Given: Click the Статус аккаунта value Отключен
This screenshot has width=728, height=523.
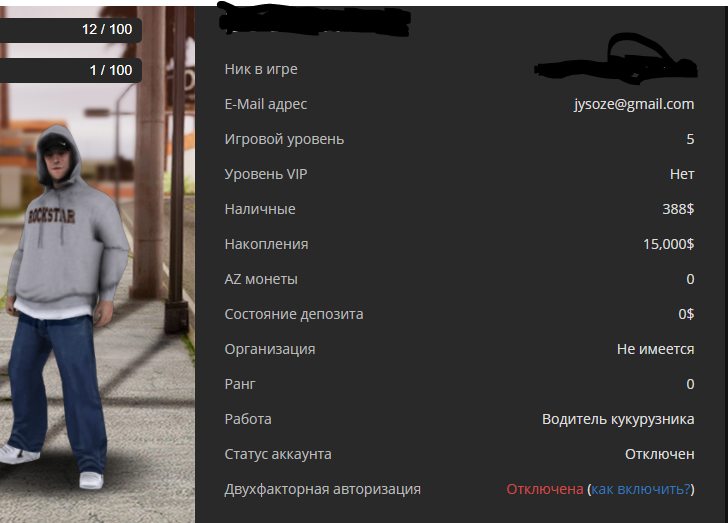Looking at the screenshot, I should tap(659, 454).
